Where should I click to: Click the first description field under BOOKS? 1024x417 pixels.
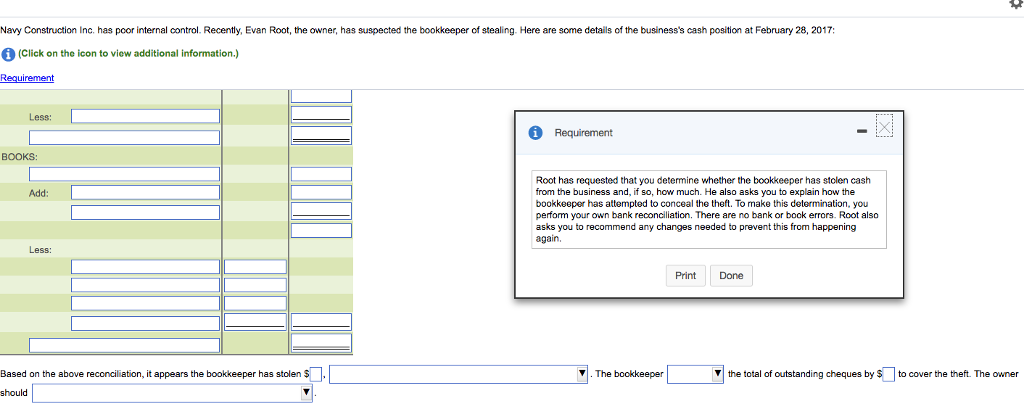pos(124,174)
